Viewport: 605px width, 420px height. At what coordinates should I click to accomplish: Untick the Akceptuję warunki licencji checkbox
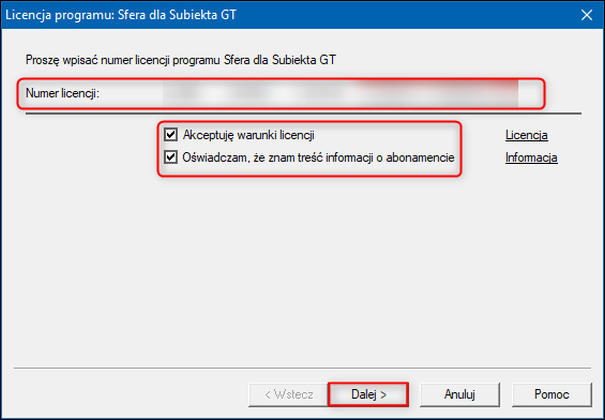tap(171, 135)
